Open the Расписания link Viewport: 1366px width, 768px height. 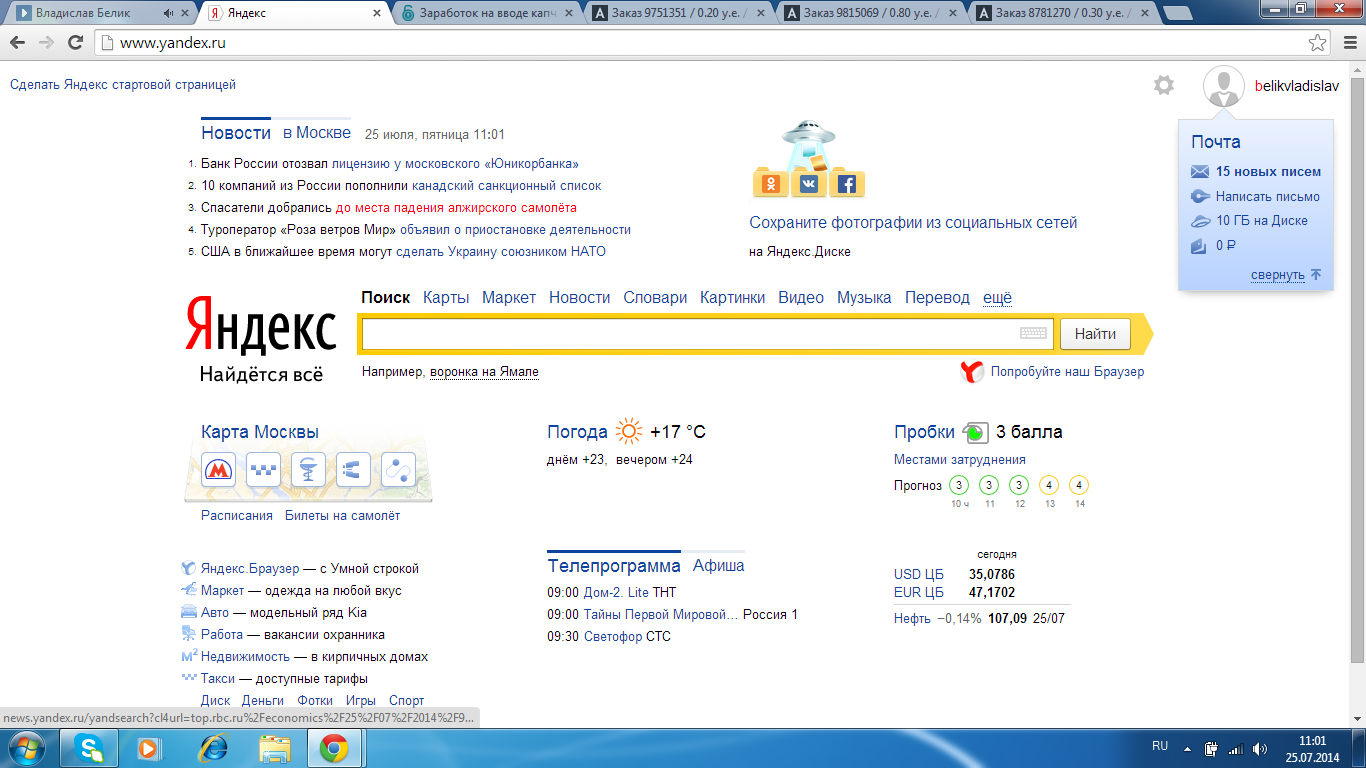[237, 516]
